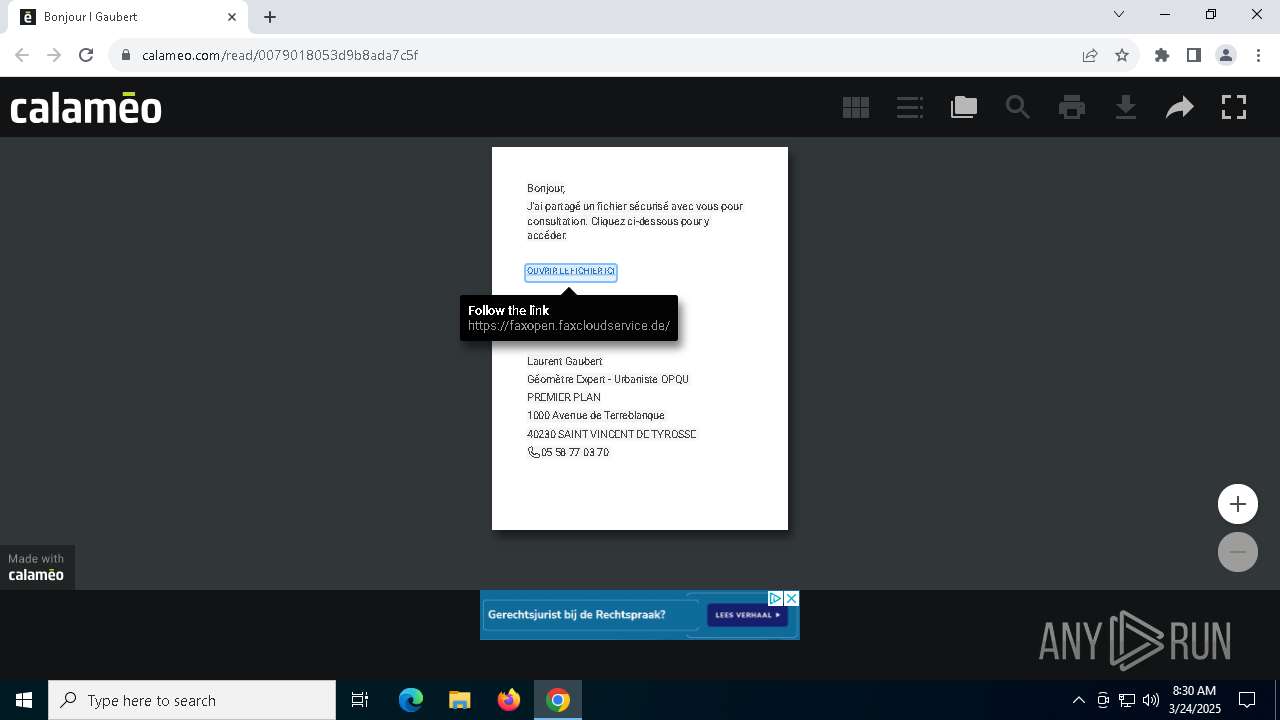Enter fullscreen viewing mode
1280x720 pixels.
point(1234,107)
